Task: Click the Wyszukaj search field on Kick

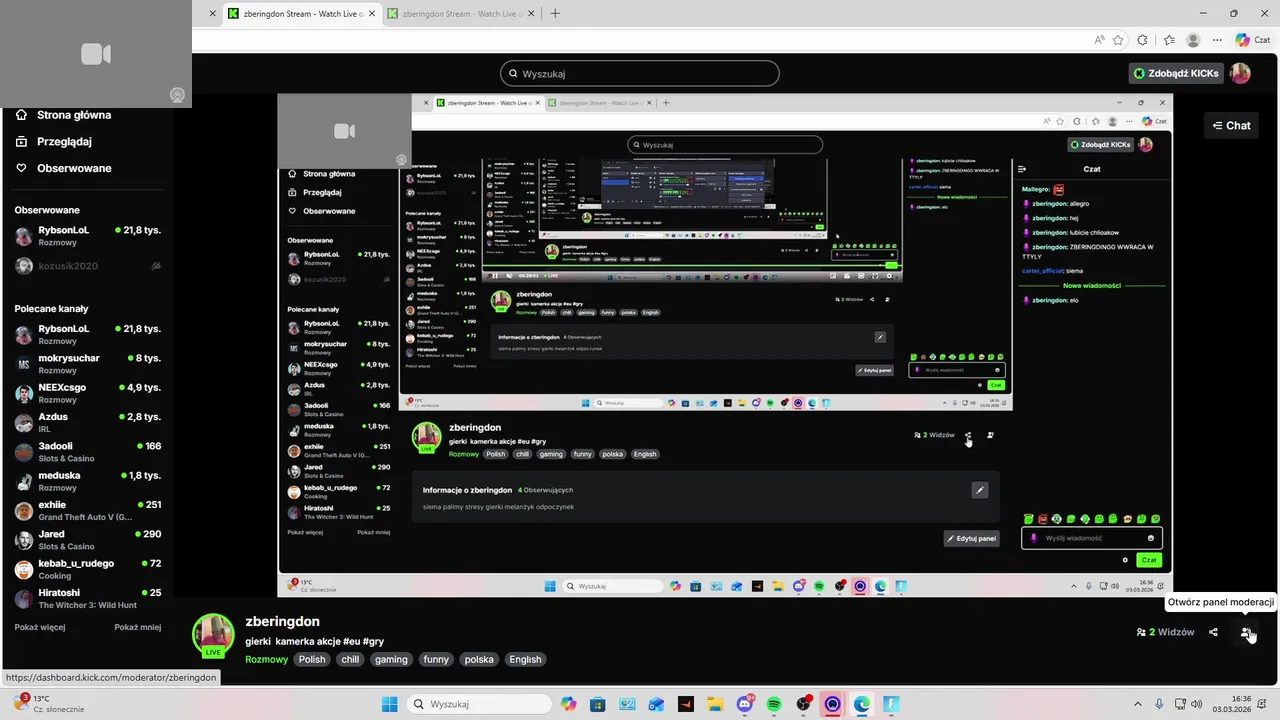Action: (640, 73)
